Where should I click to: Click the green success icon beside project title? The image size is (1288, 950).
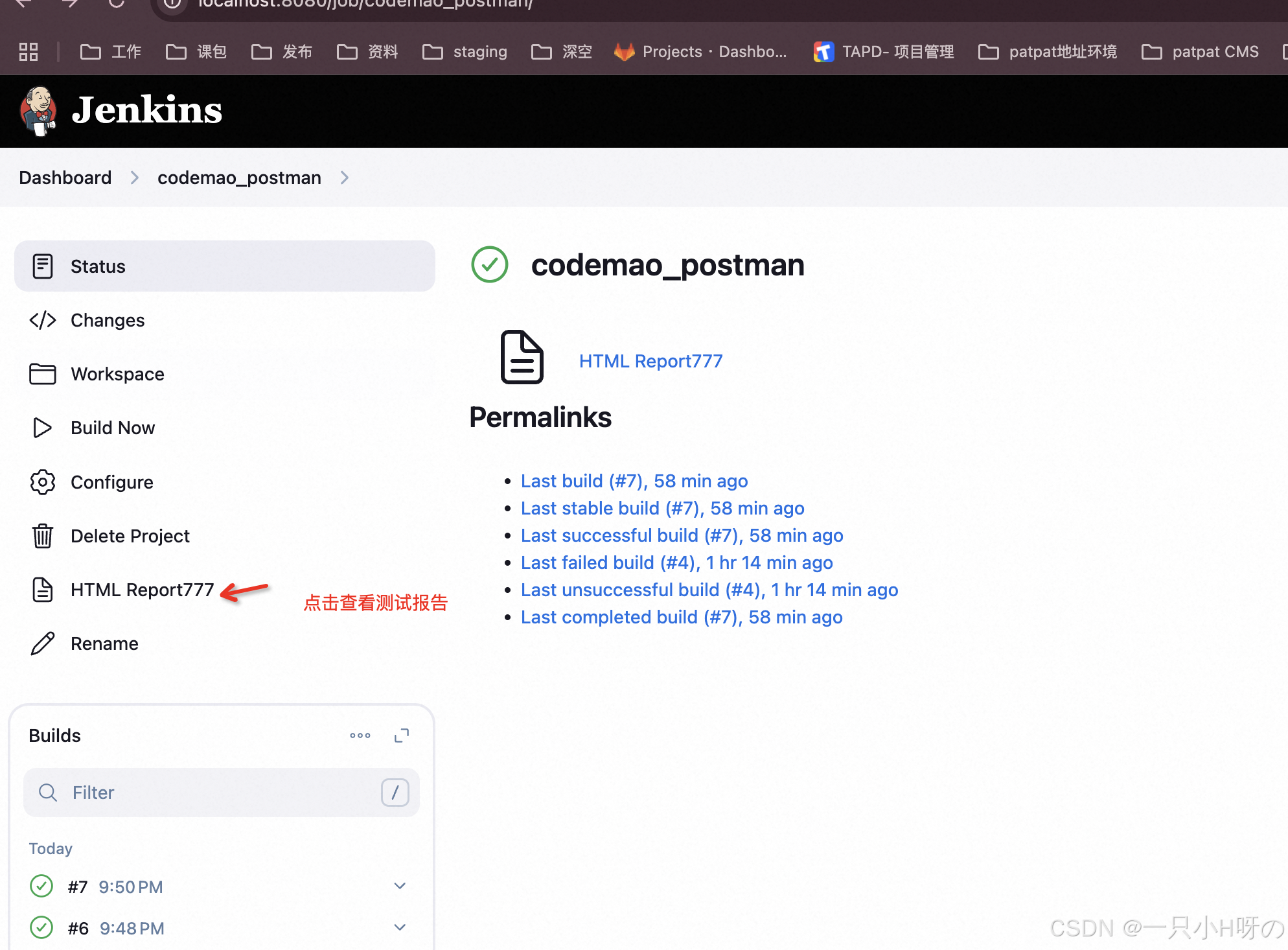(490, 265)
